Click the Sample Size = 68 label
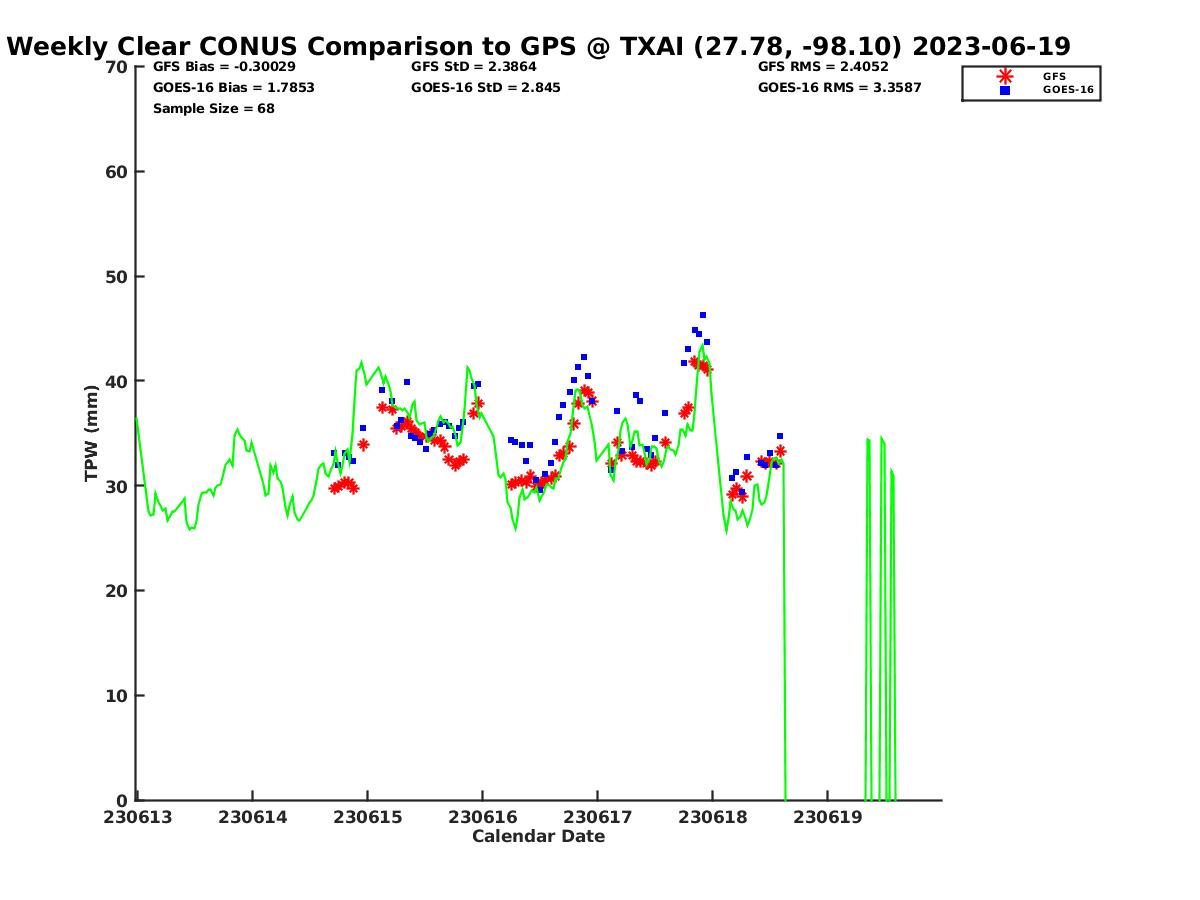Screen dimensions: 1200x900 [x=213, y=109]
